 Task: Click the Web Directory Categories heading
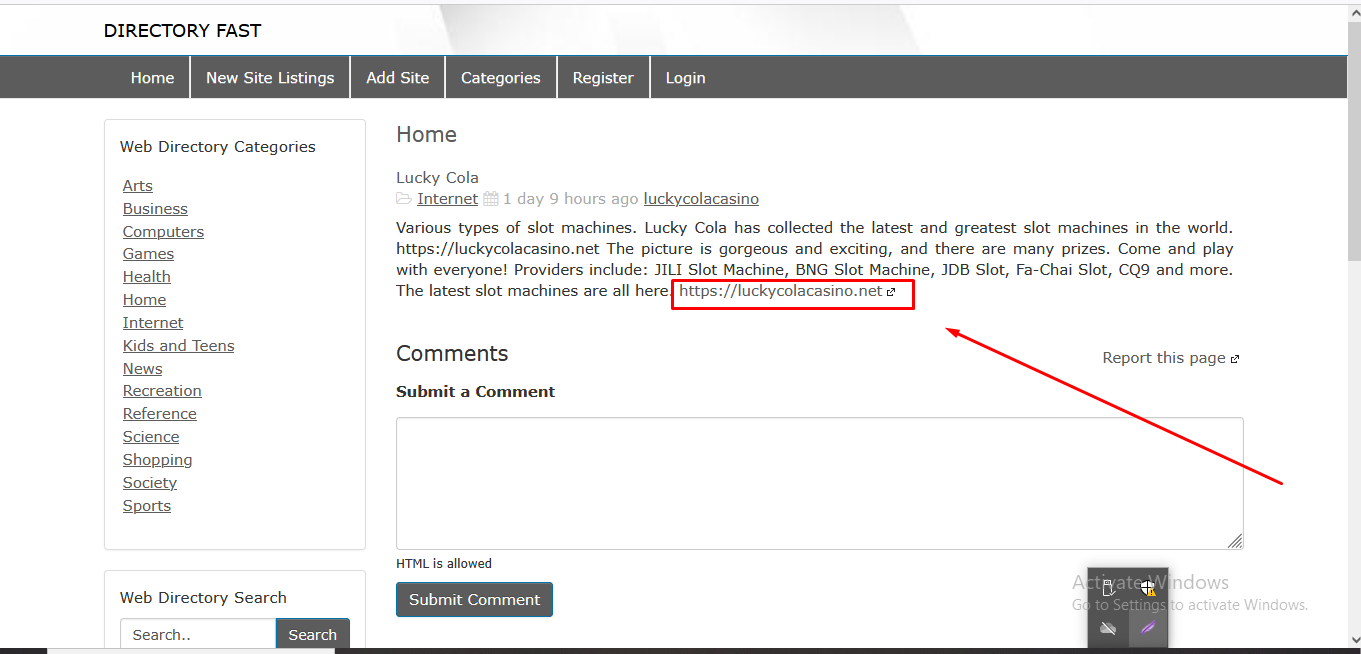point(218,147)
